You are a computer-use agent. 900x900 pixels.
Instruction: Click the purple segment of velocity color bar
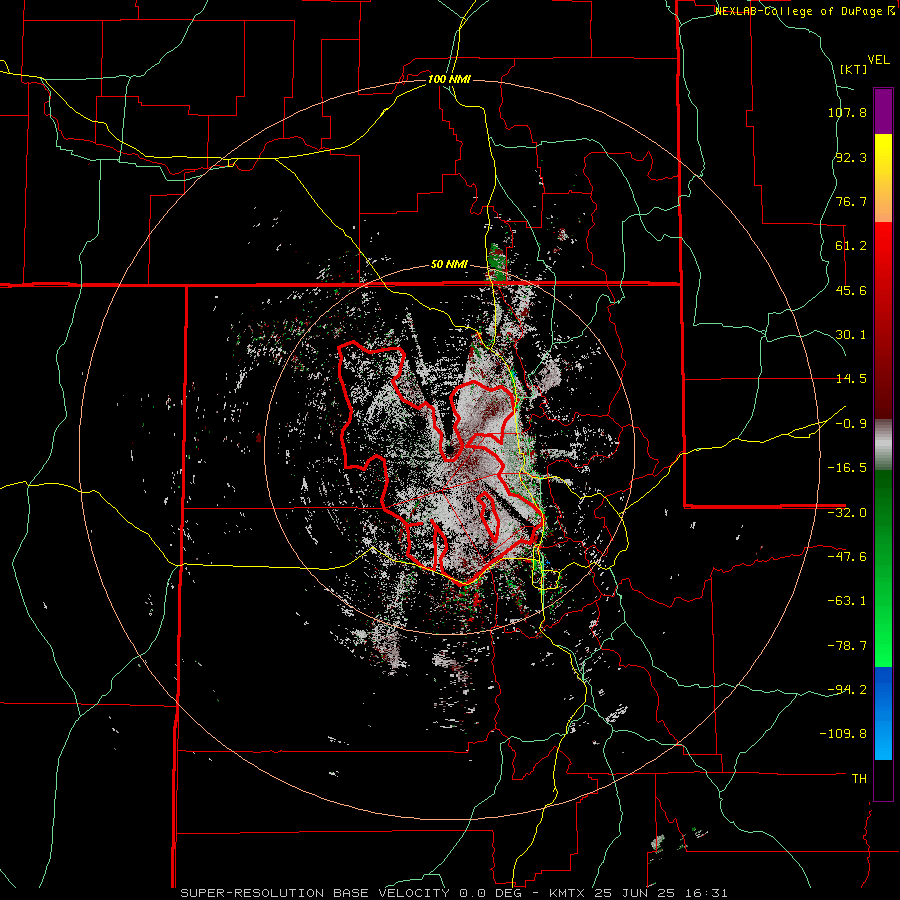click(883, 111)
